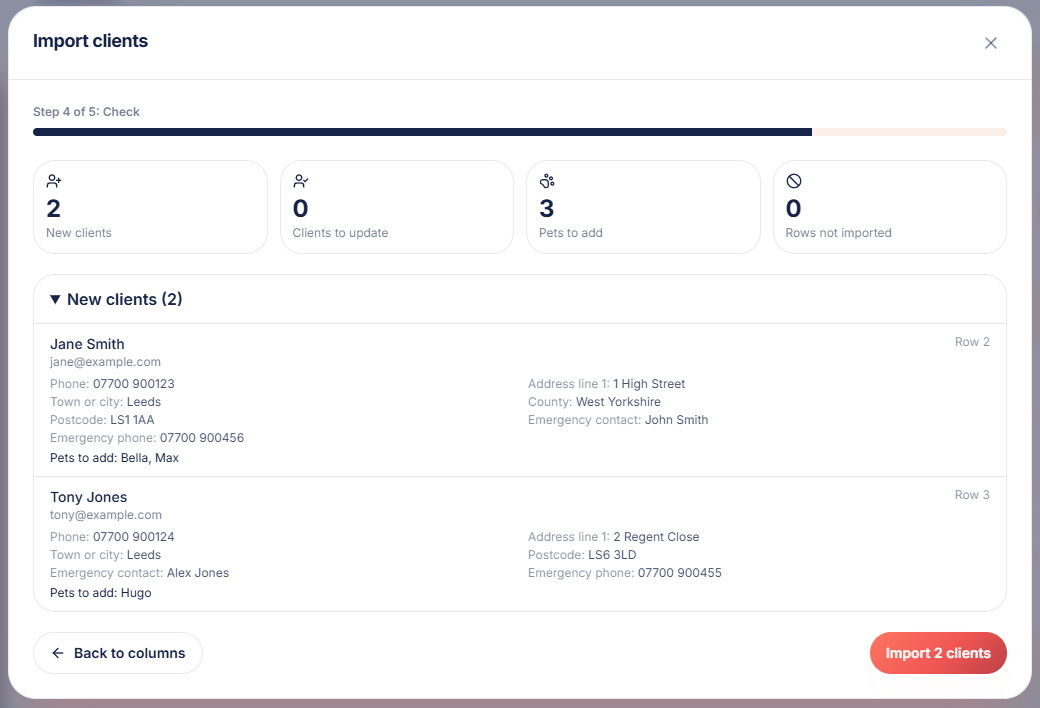
Task: Click emergency phone 07700 900455
Action: (x=679, y=573)
